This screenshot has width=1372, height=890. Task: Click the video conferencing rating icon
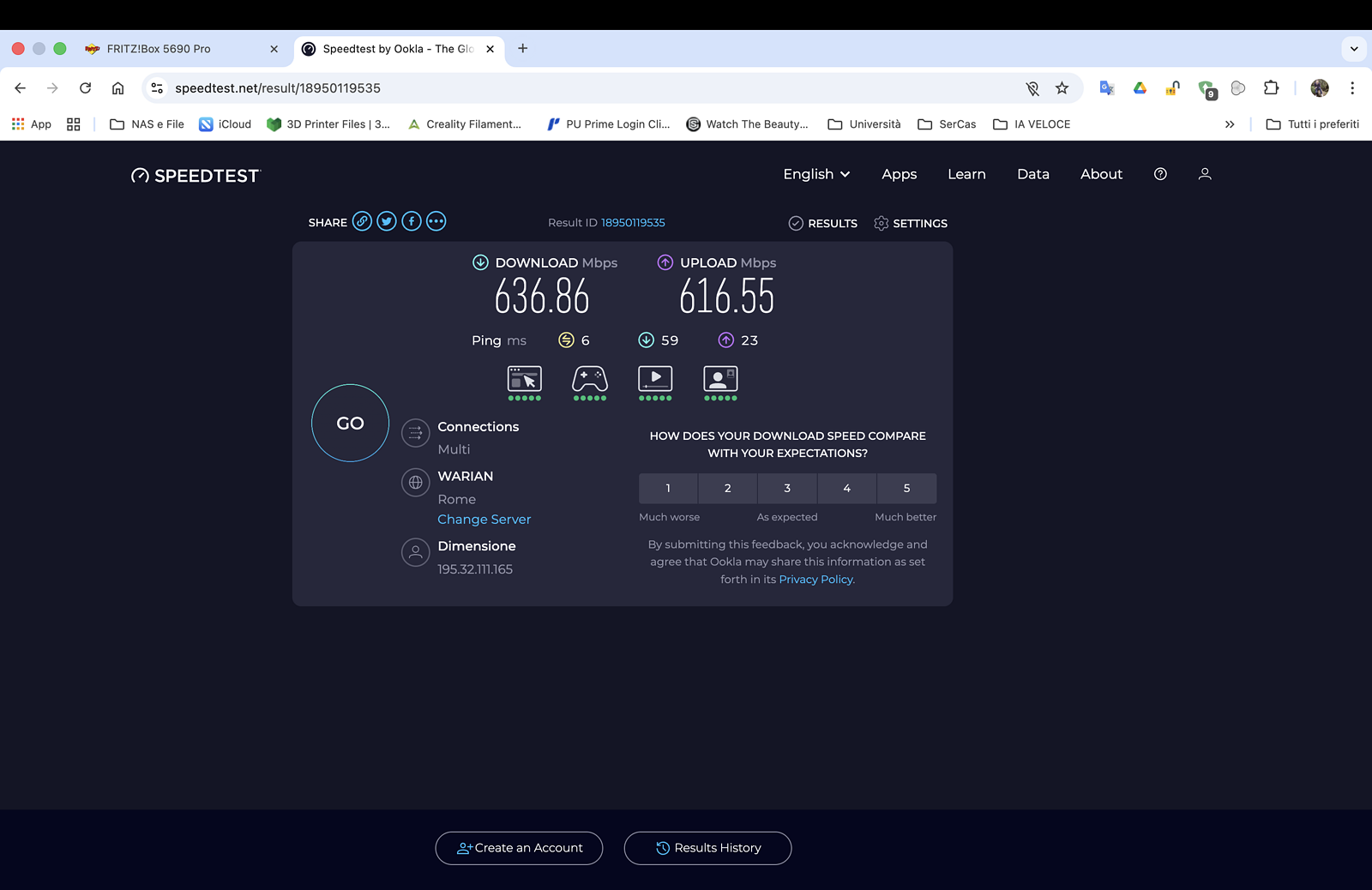click(x=720, y=382)
